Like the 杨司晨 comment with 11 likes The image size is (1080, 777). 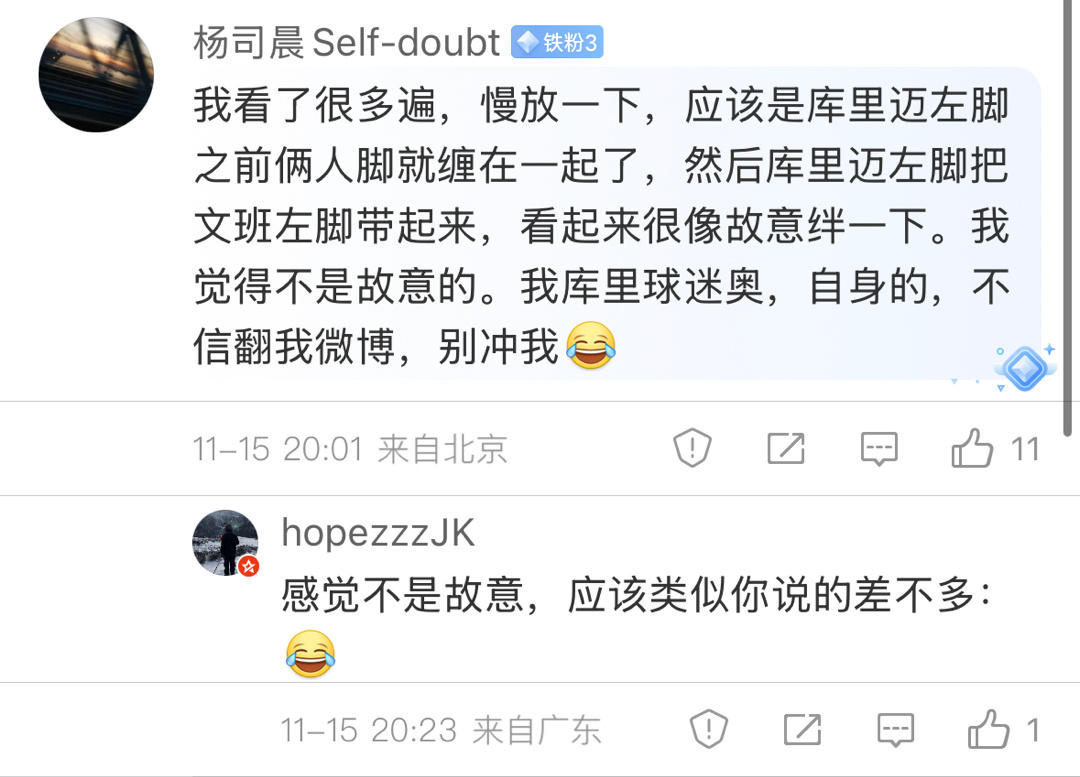click(x=972, y=448)
